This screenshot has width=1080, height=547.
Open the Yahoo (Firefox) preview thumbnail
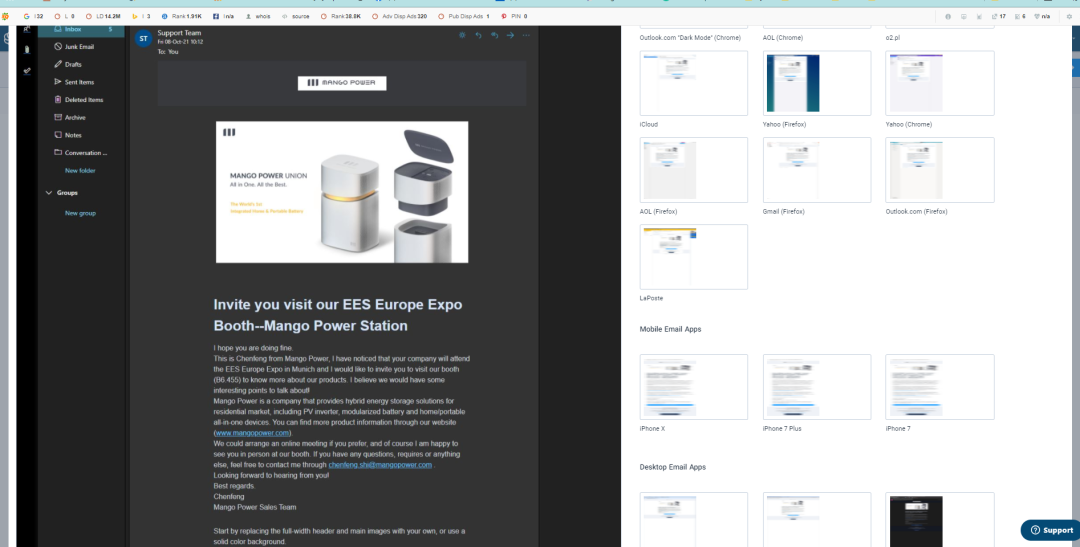pyautogui.click(x=817, y=83)
